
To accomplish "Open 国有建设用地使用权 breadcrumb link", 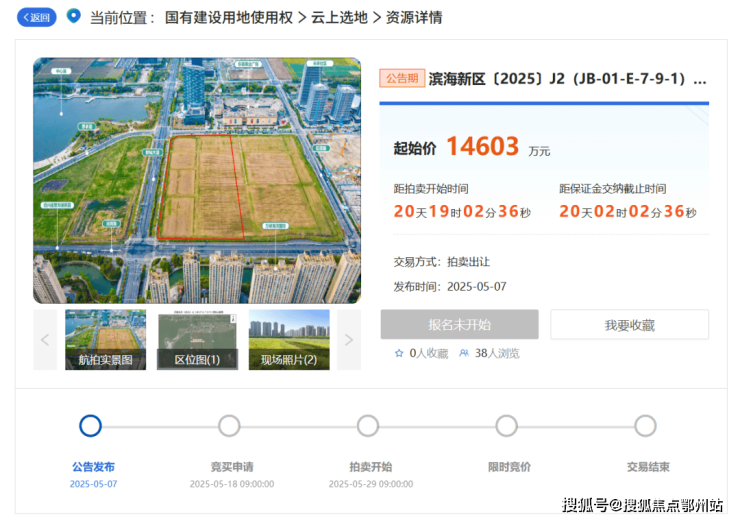I will pyautogui.click(x=229, y=17).
